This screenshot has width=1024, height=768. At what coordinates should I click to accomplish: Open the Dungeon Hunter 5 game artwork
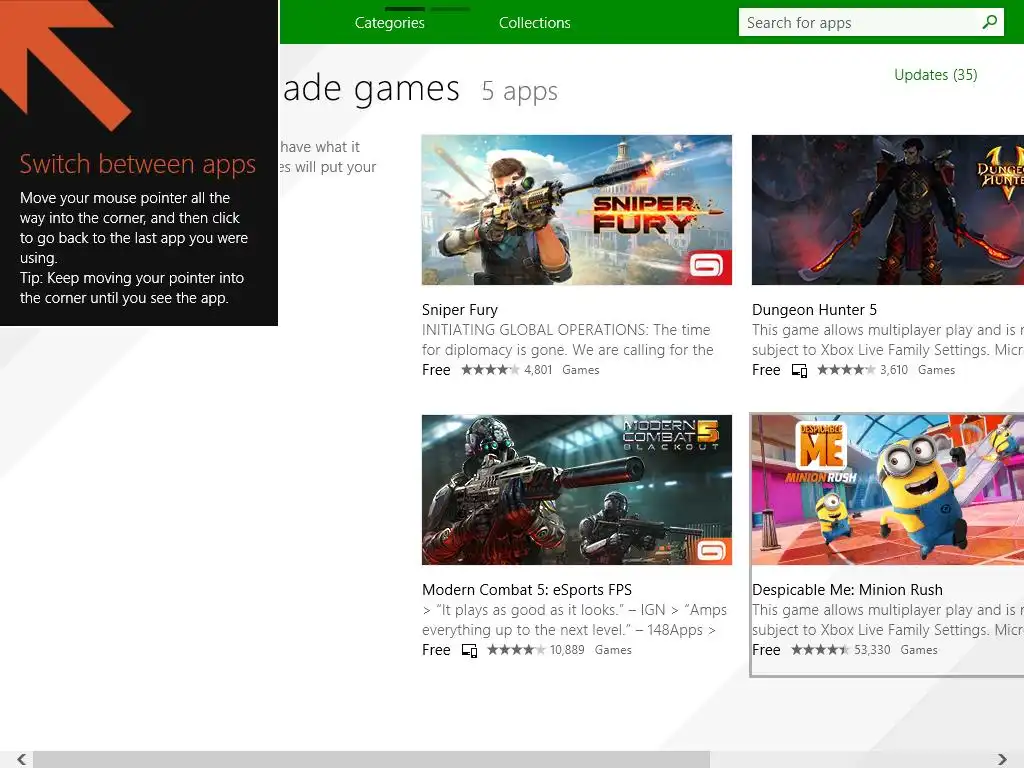(888, 210)
